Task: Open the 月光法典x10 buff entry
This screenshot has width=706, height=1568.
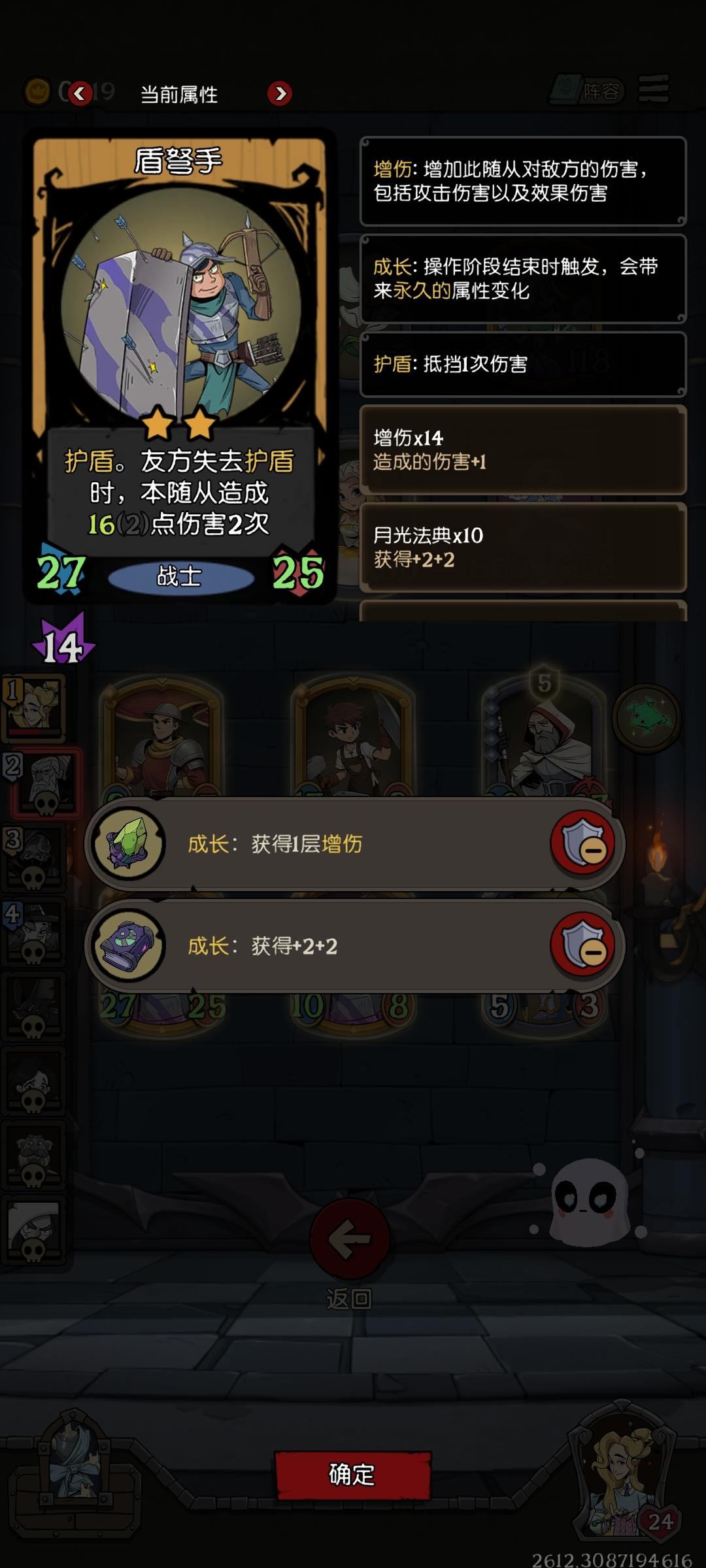Action: (x=523, y=547)
